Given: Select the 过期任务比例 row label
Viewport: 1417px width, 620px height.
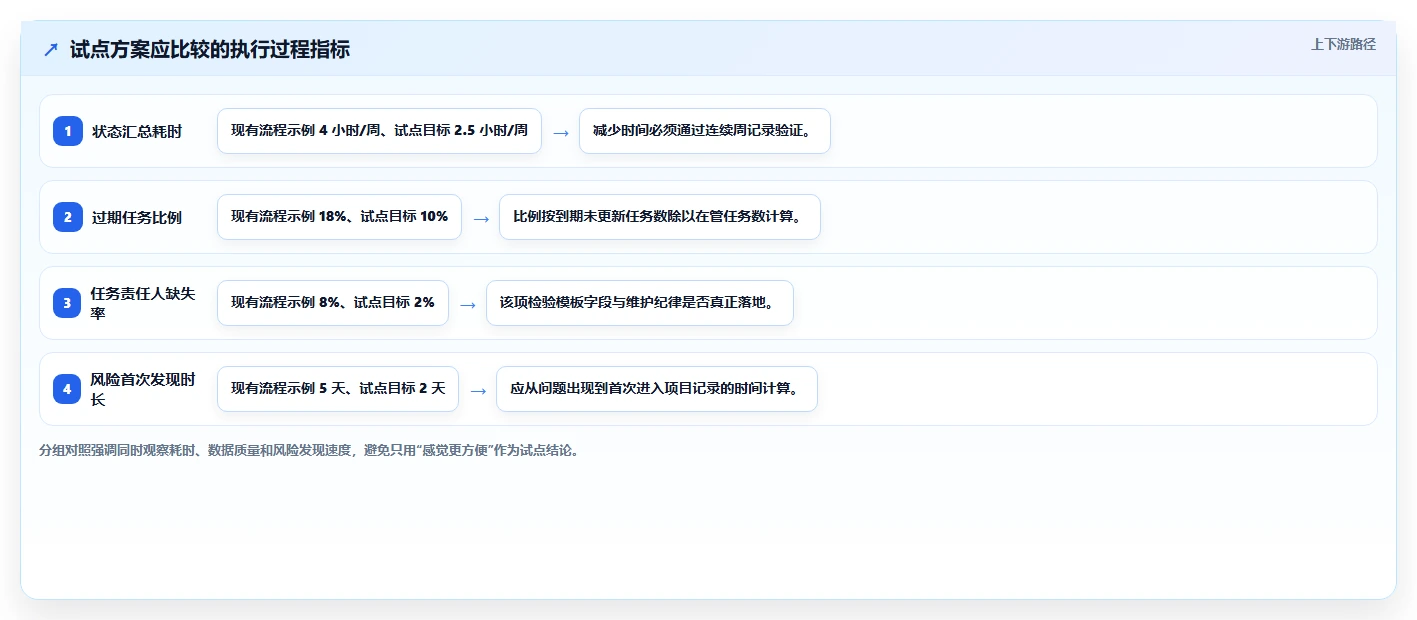Looking at the screenshot, I should [137, 217].
